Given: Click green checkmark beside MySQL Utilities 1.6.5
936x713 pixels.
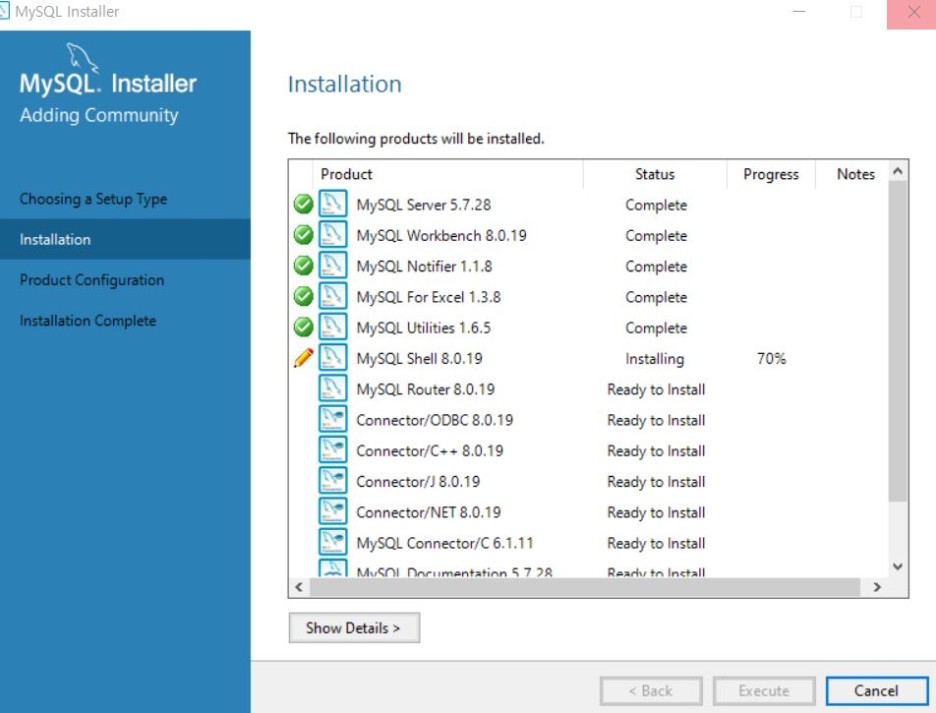Looking at the screenshot, I should (303, 327).
